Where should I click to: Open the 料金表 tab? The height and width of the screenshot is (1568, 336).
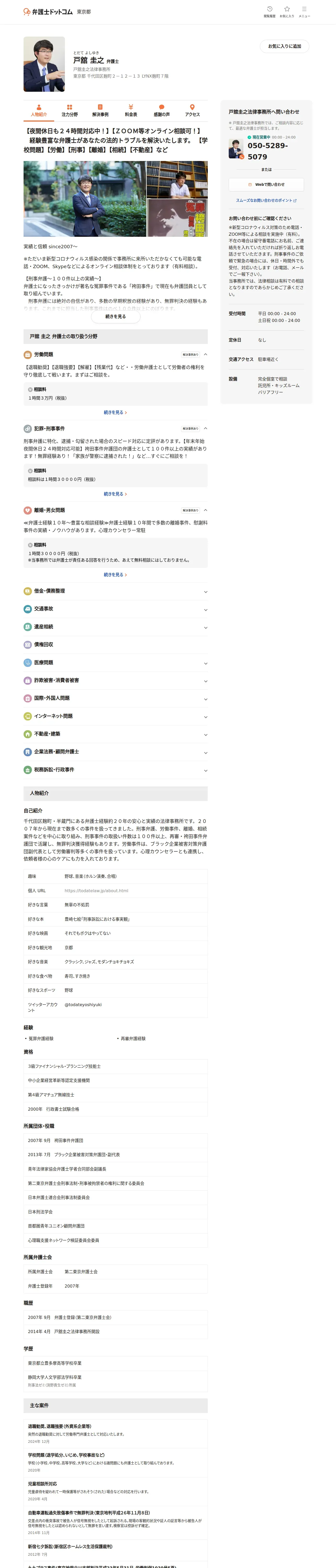click(x=131, y=110)
